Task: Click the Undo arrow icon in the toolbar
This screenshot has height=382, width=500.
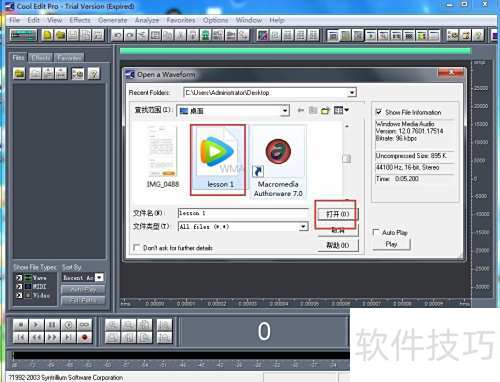Action: [x=117, y=35]
